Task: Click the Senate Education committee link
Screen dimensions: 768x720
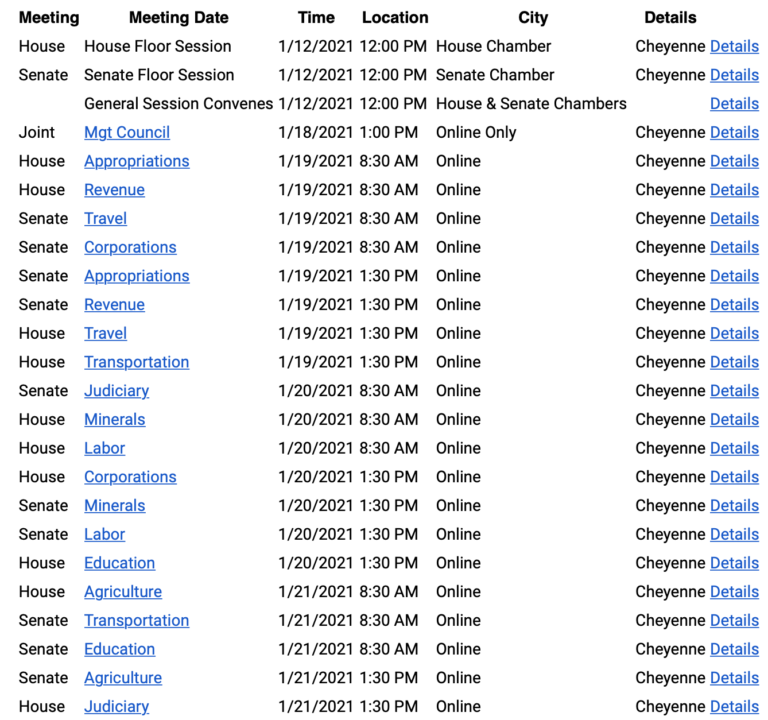Action: (119, 649)
